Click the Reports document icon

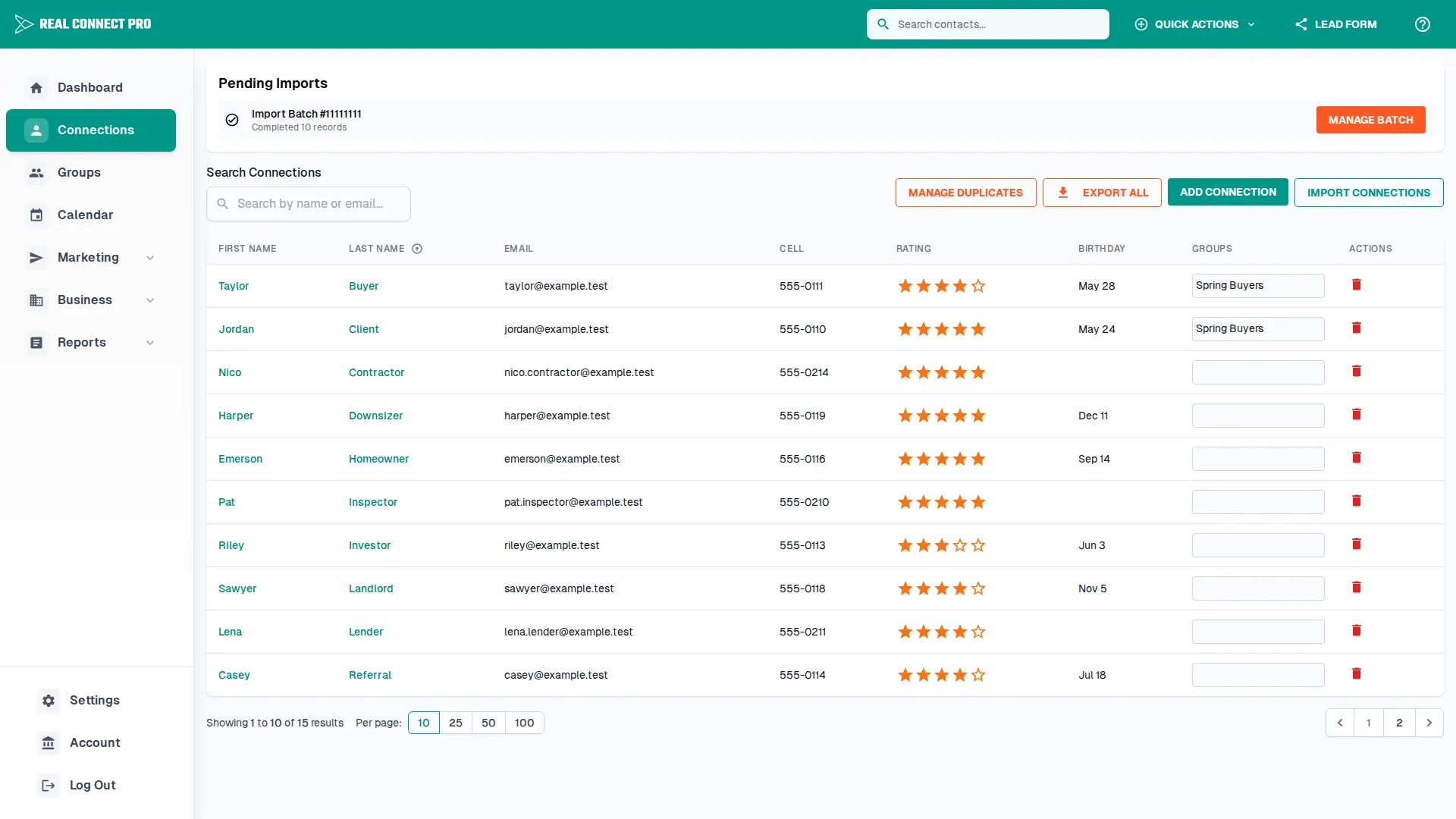point(36,343)
